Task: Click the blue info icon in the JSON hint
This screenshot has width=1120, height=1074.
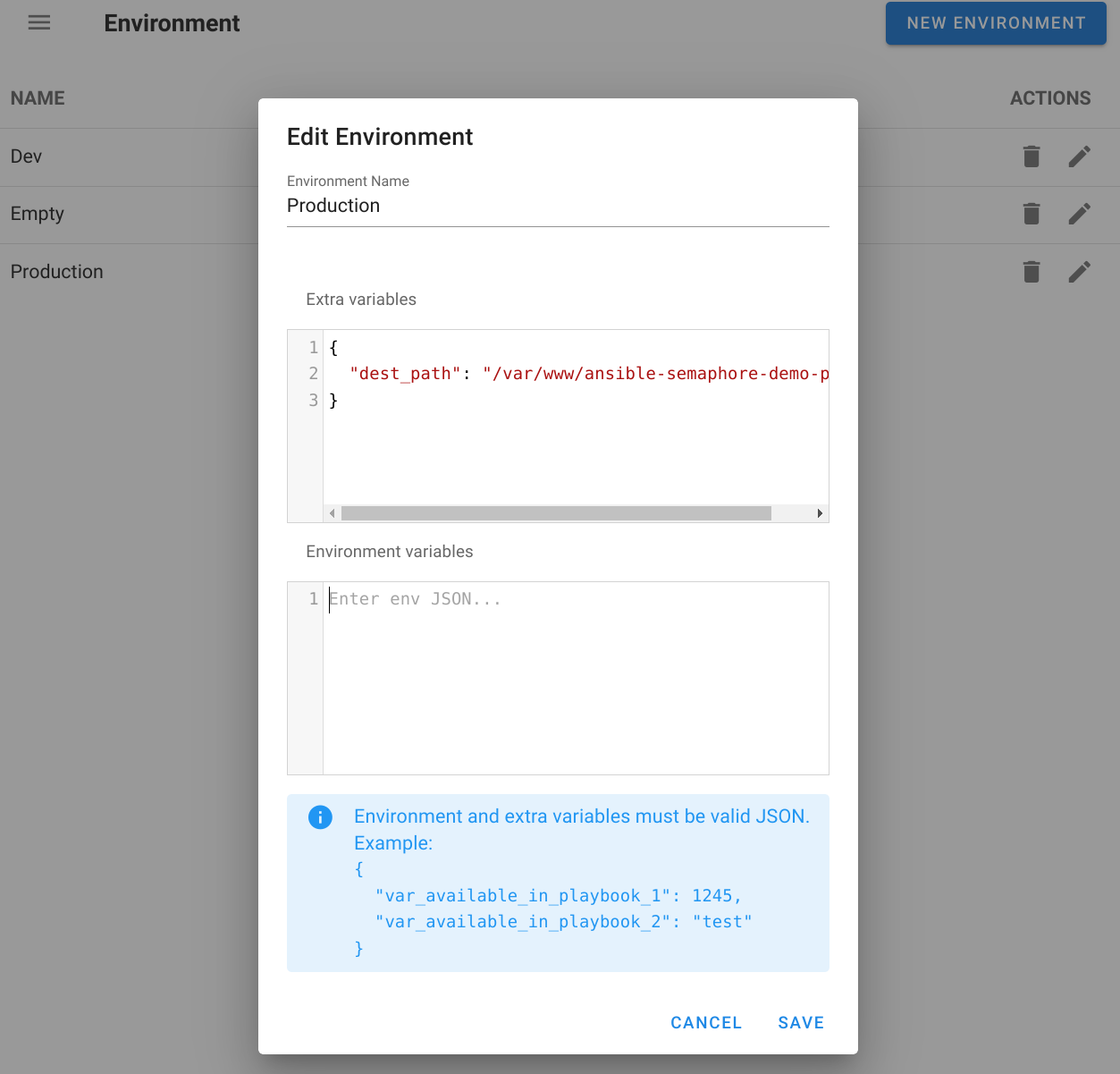Action: pyautogui.click(x=320, y=816)
